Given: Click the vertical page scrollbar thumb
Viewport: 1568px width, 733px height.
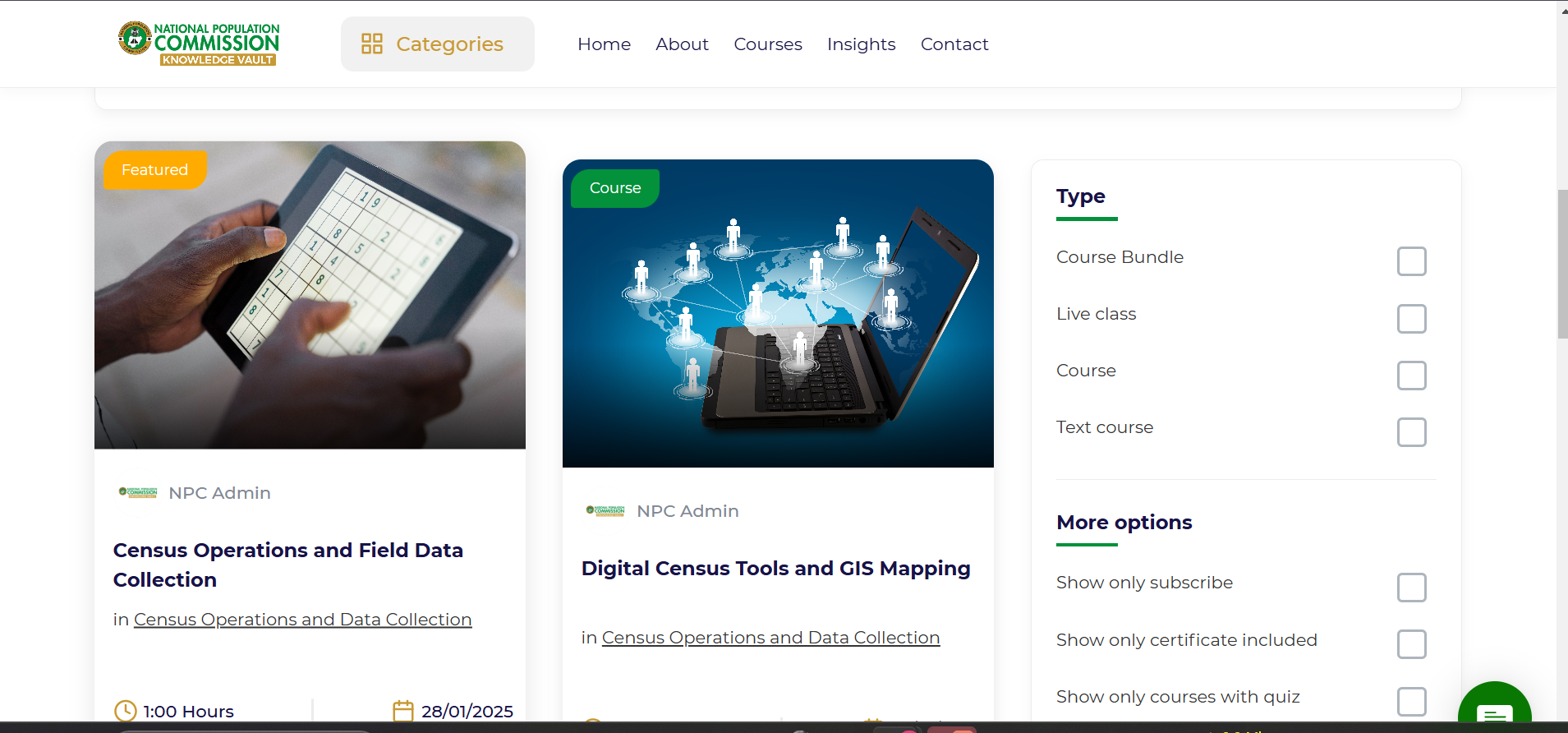Looking at the screenshot, I should point(1562,264).
